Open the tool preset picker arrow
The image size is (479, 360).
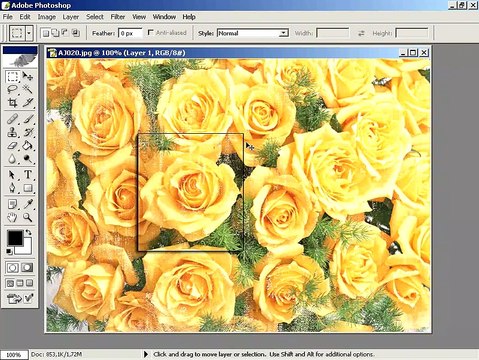click(x=29, y=33)
